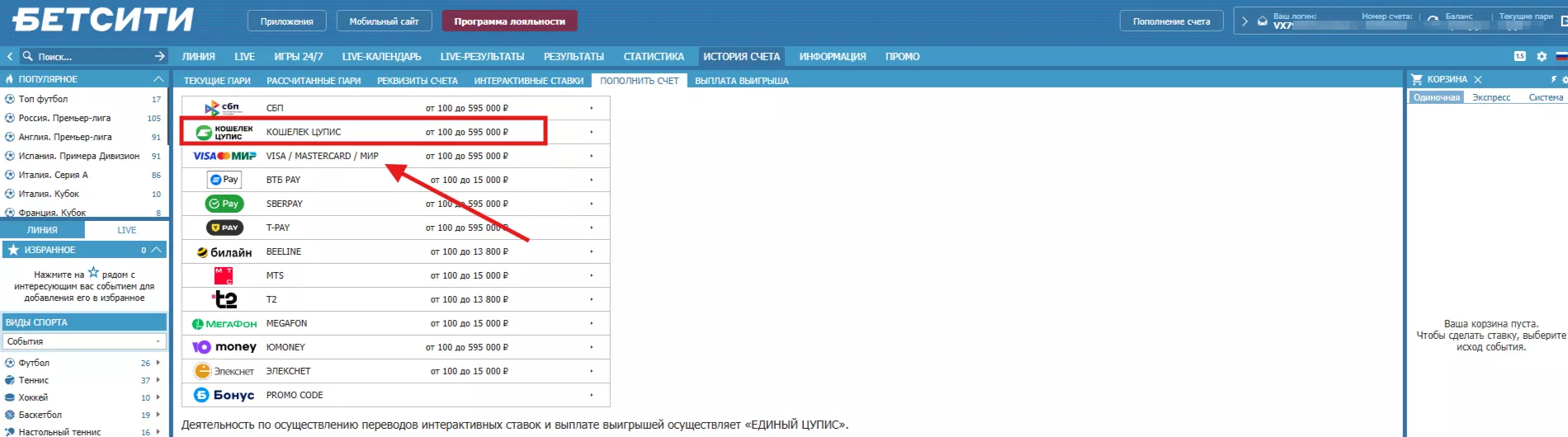Select Система bet type in the cart

tap(1546, 97)
